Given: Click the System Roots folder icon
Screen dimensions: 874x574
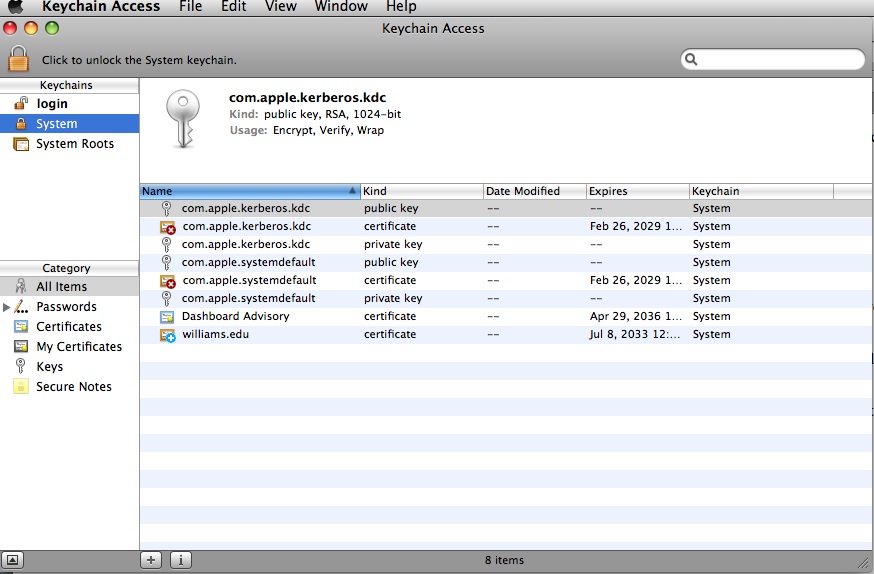Looking at the screenshot, I should pyautogui.click(x=21, y=144).
